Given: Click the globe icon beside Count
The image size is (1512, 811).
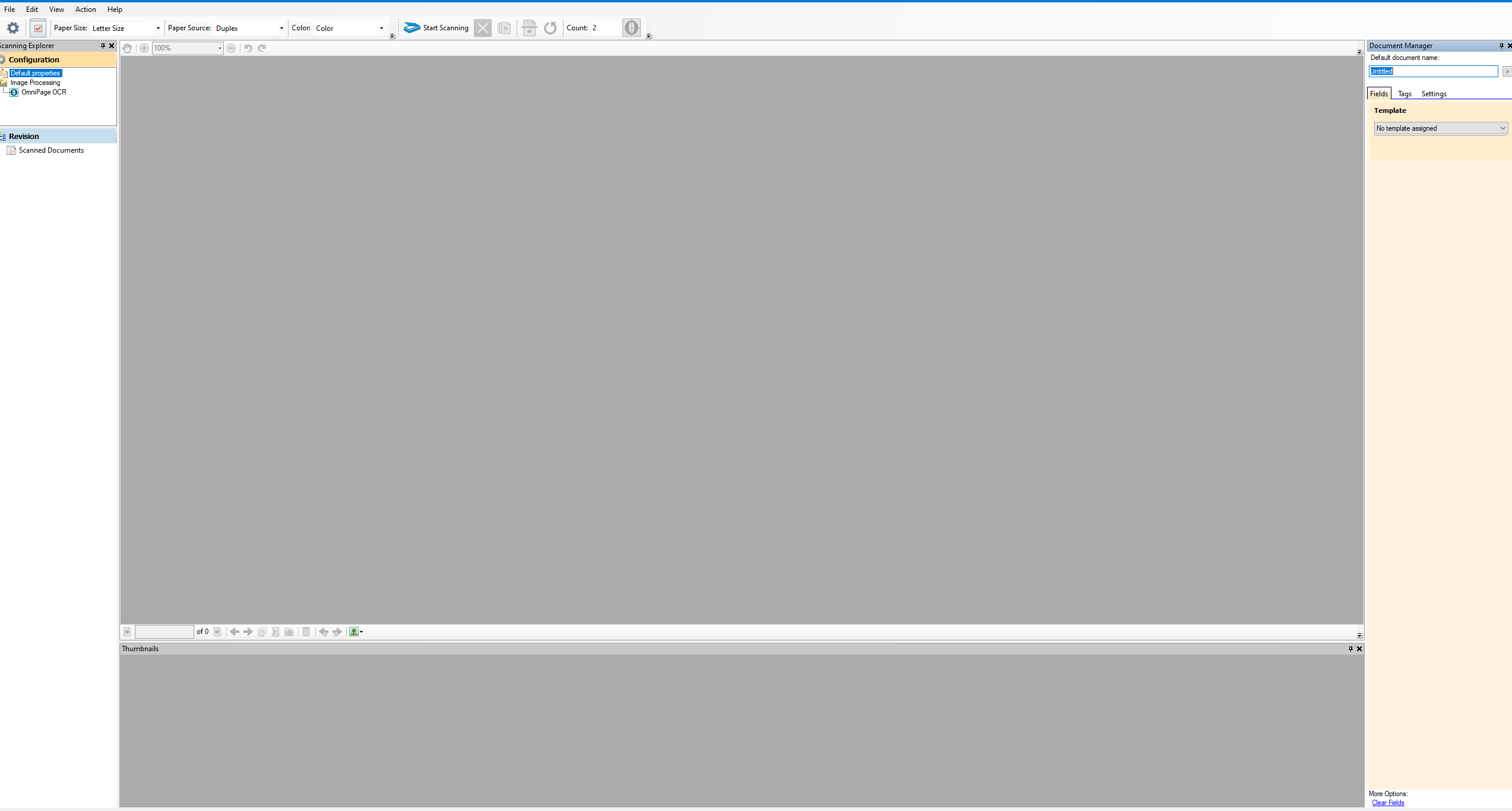Looking at the screenshot, I should 631,28.
